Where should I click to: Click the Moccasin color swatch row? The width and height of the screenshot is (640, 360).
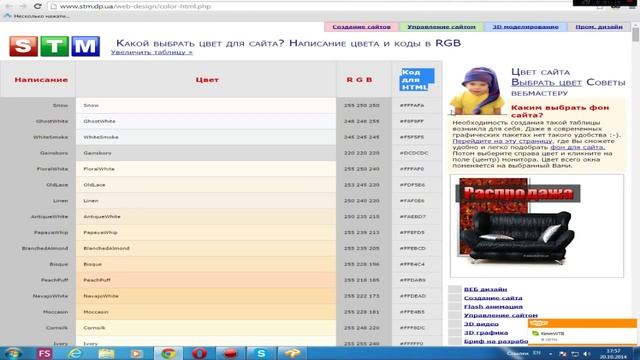pos(206,312)
